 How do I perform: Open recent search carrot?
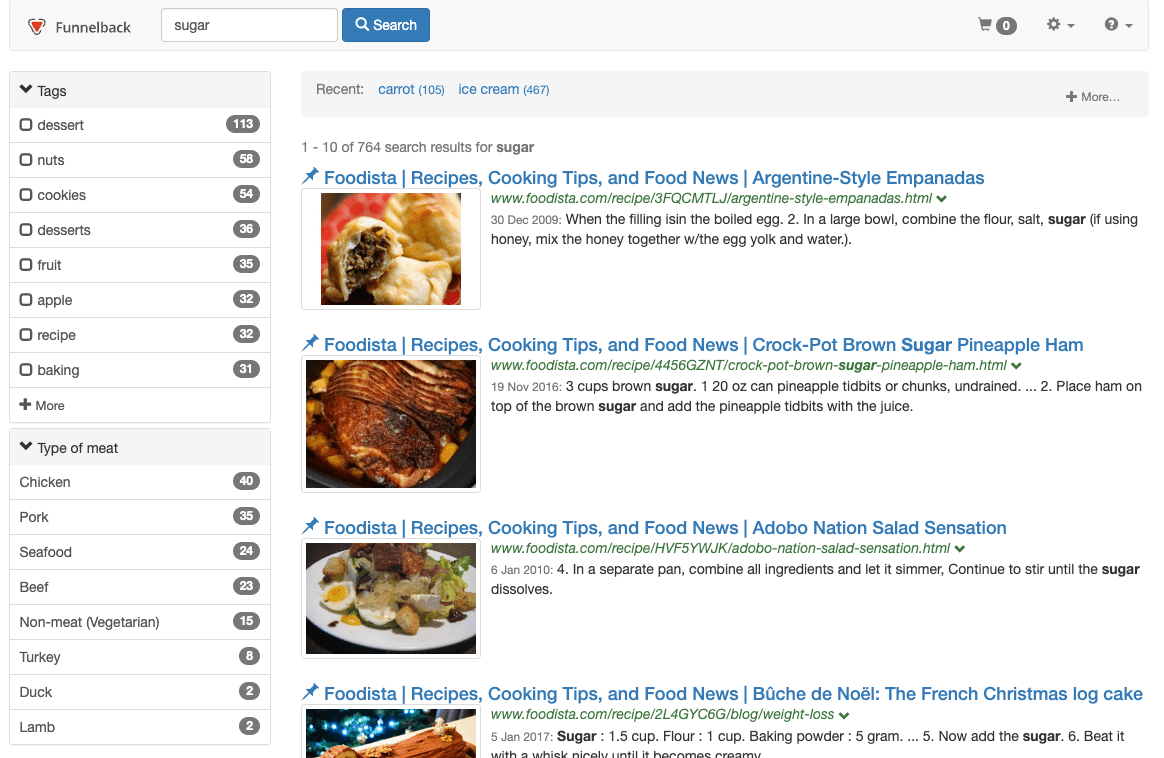pyautogui.click(x=396, y=90)
